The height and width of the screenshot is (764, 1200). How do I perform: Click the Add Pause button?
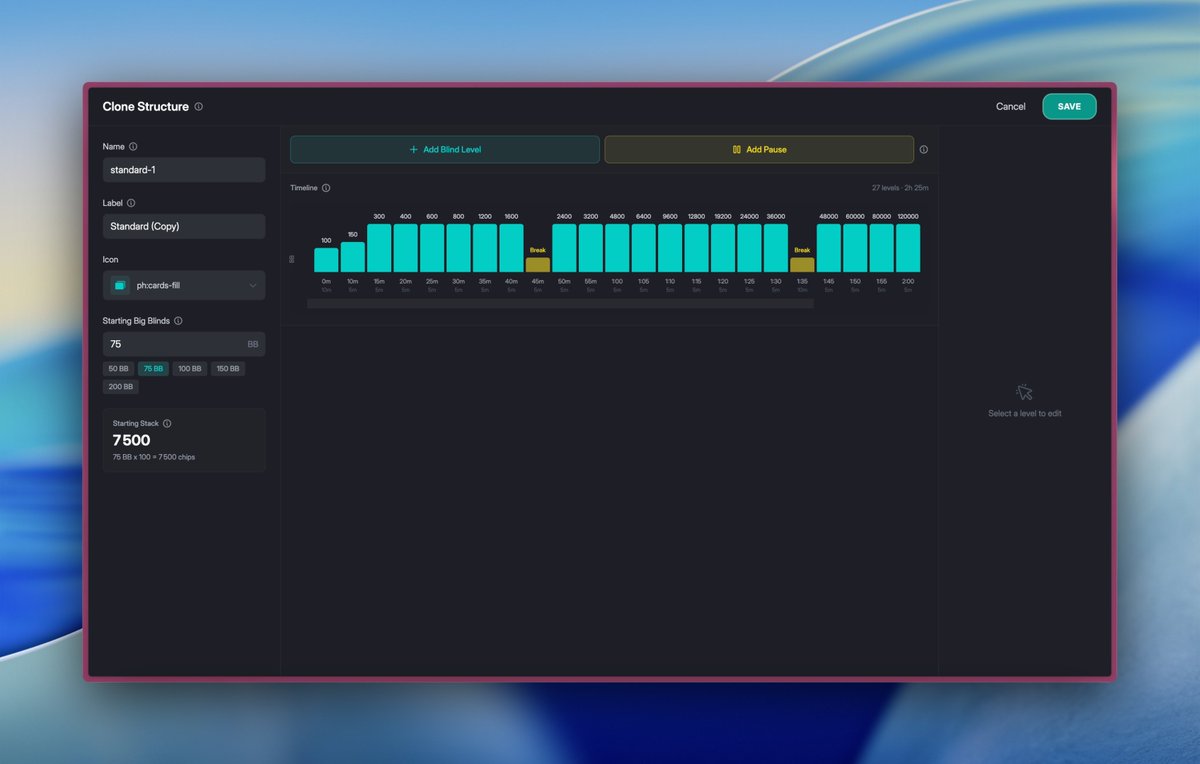tap(759, 150)
